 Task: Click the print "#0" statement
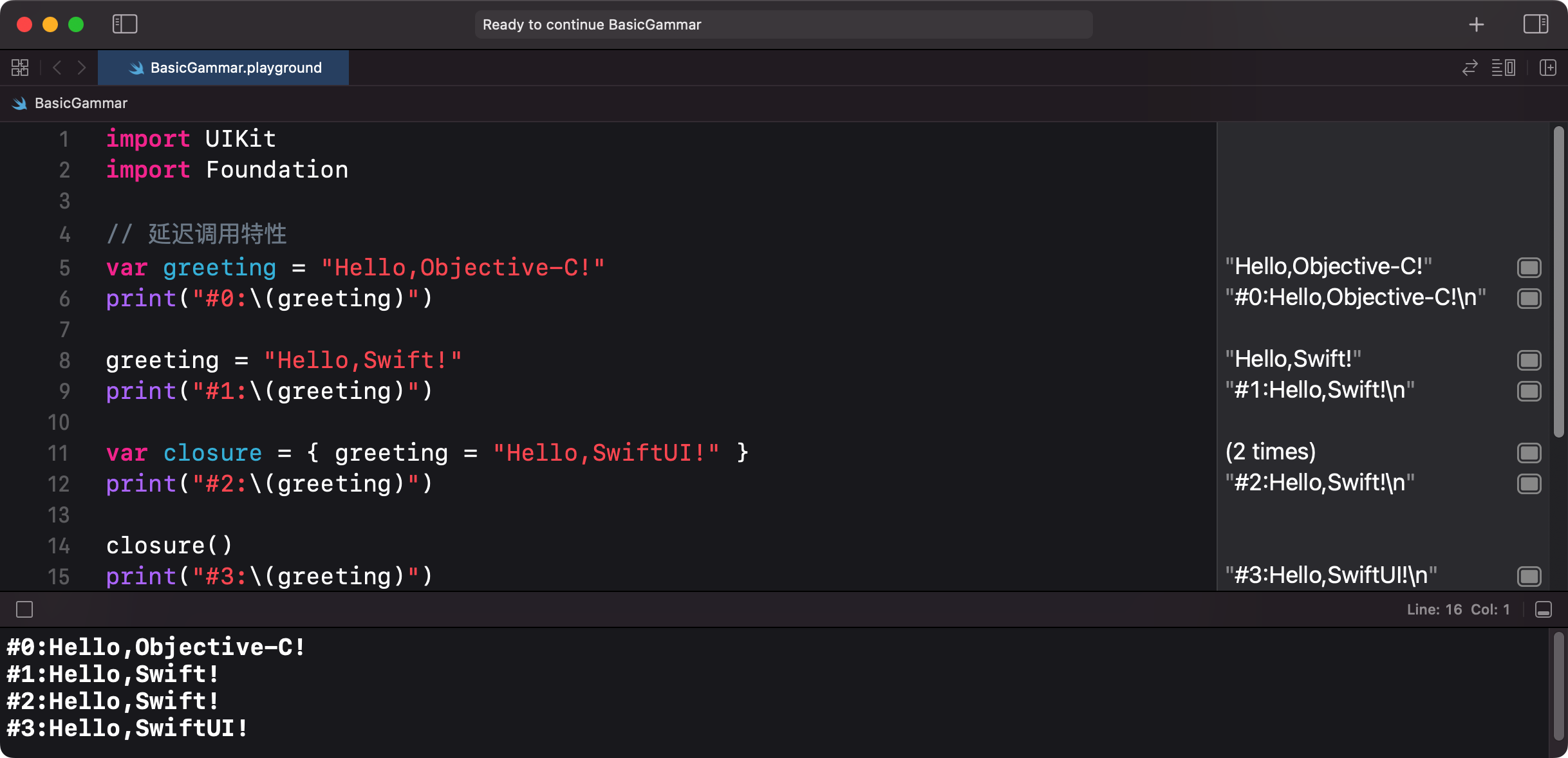pyautogui.click(x=269, y=299)
